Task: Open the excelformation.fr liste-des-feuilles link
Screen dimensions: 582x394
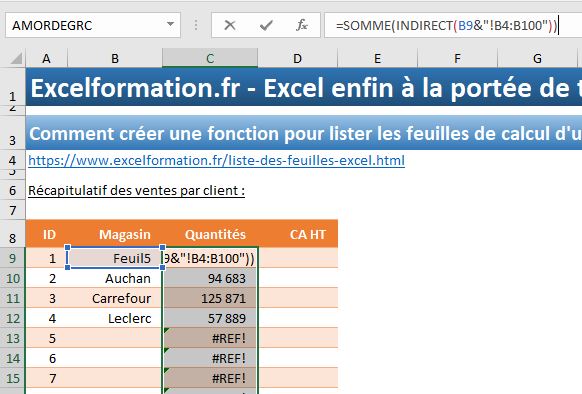Action: click(216, 160)
